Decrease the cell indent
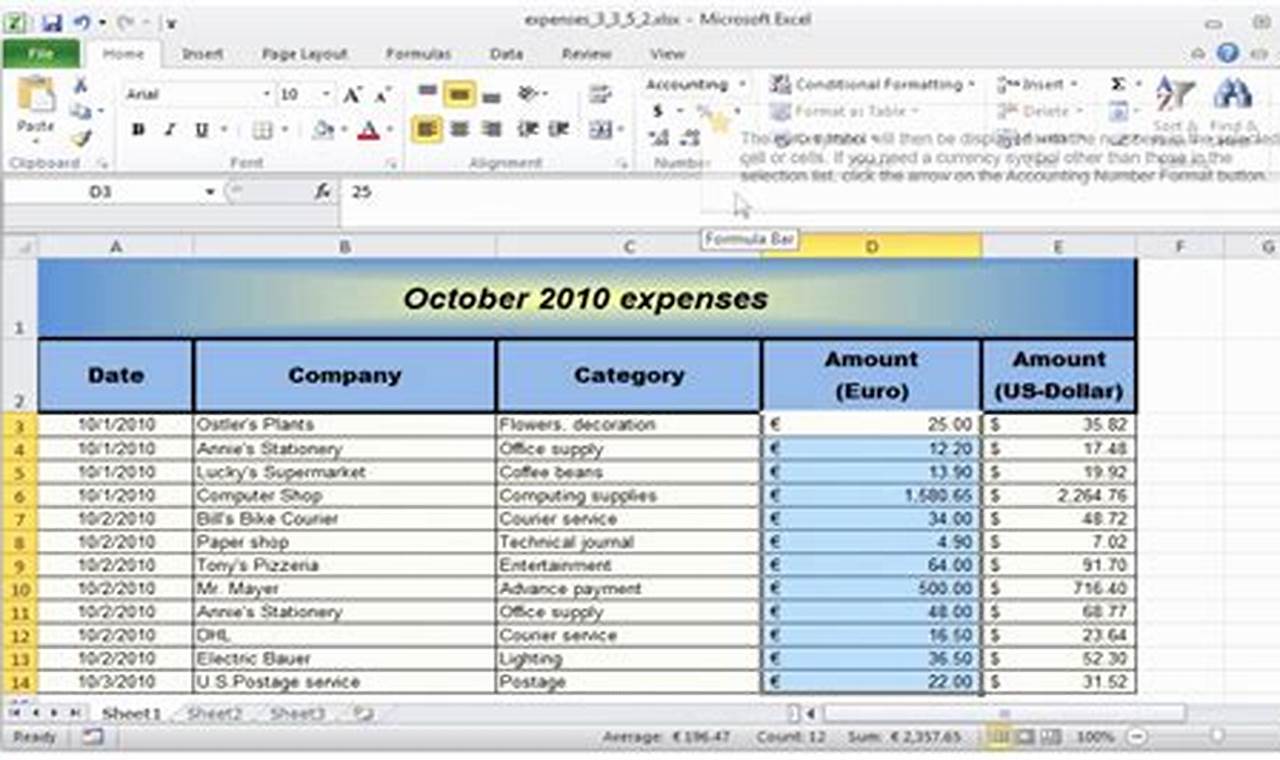The width and height of the screenshot is (1280, 760). 527,129
